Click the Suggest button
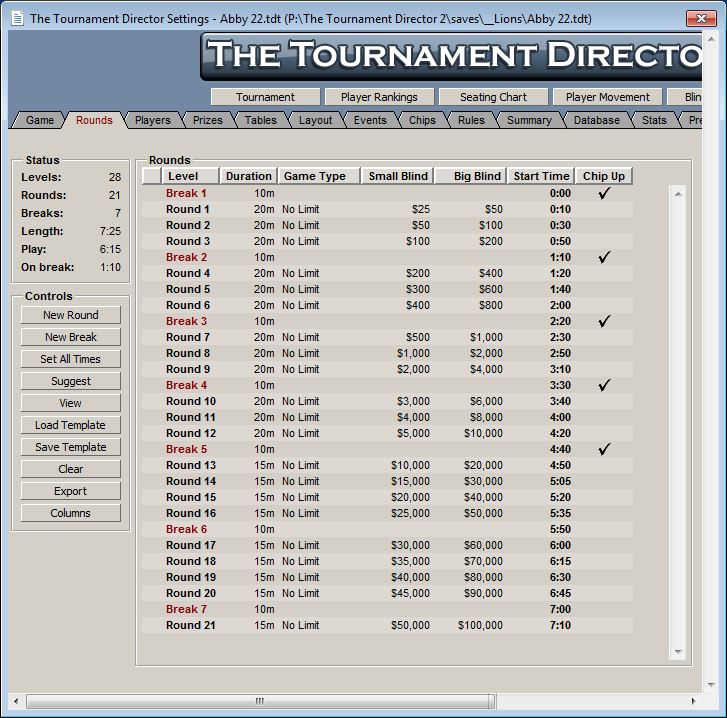727x718 pixels. (70, 381)
